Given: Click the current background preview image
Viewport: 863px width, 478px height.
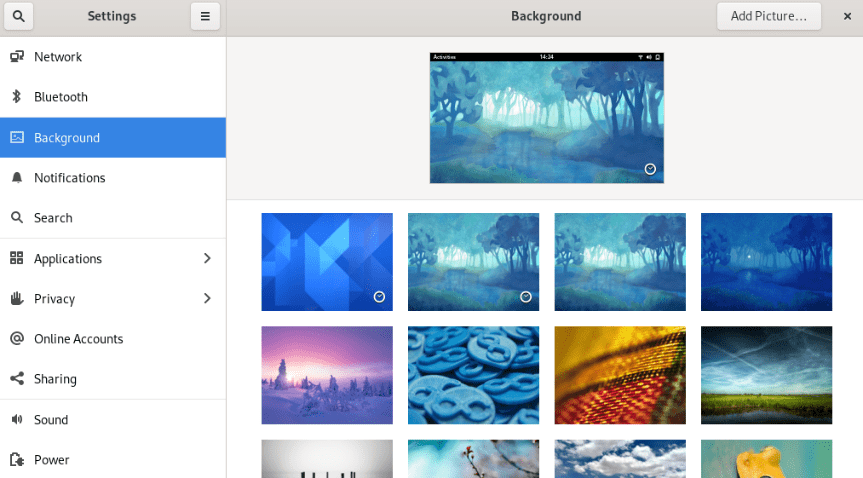Looking at the screenshot, I should coord(547,118).
